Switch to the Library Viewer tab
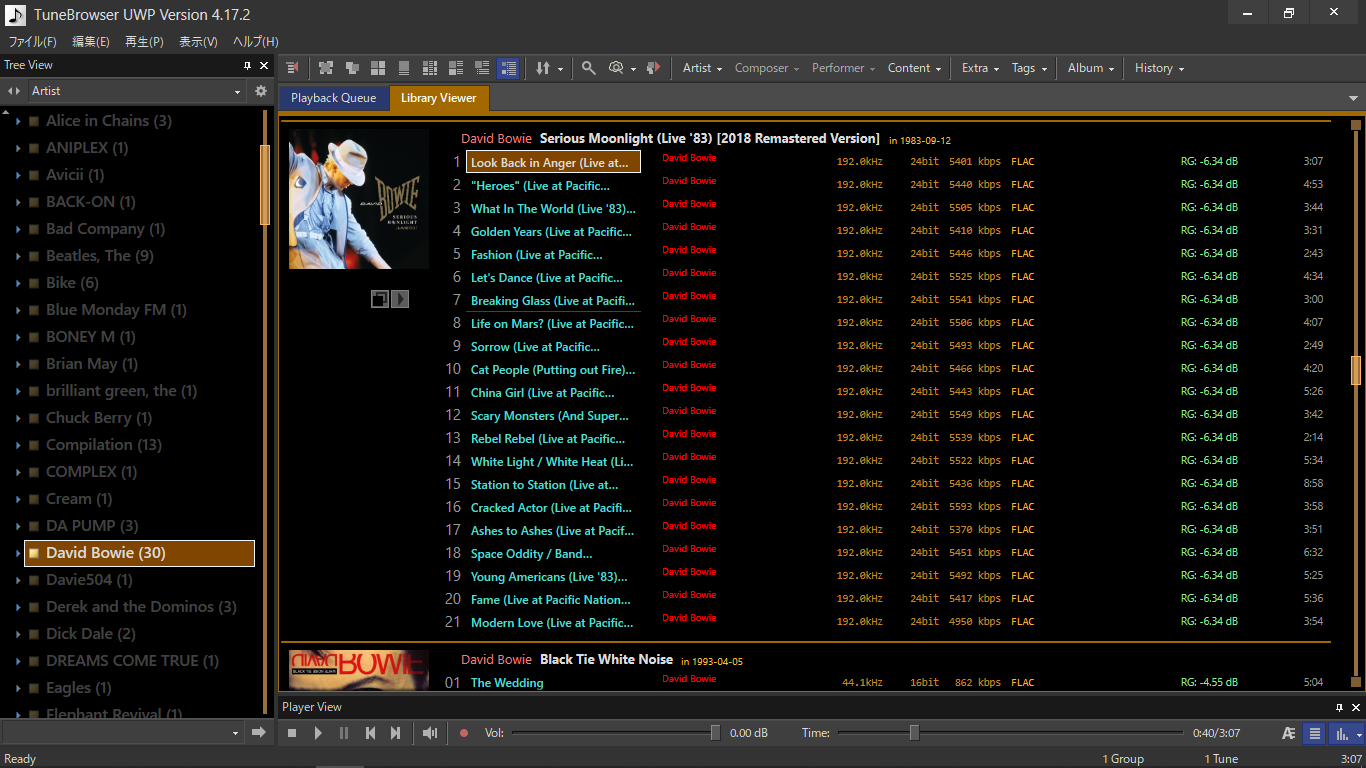This screenshot has height=768, width=1366. pos(439,98)
